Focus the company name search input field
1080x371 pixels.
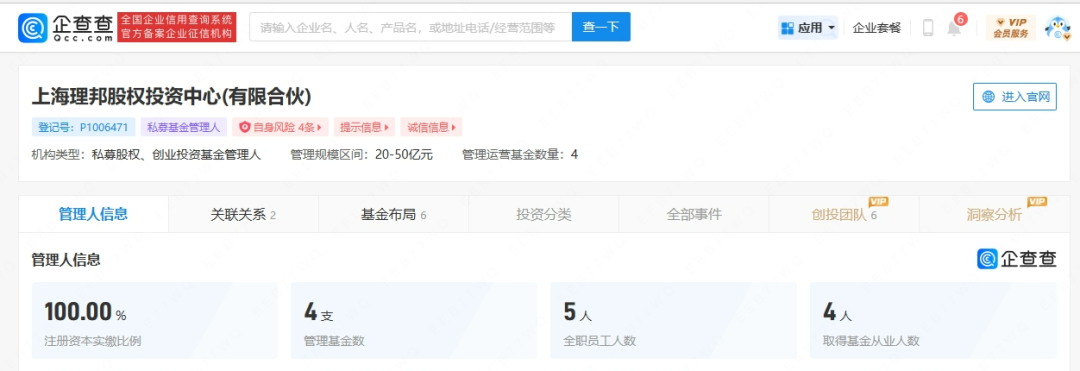pyautogui.click(x=411, y=27)
